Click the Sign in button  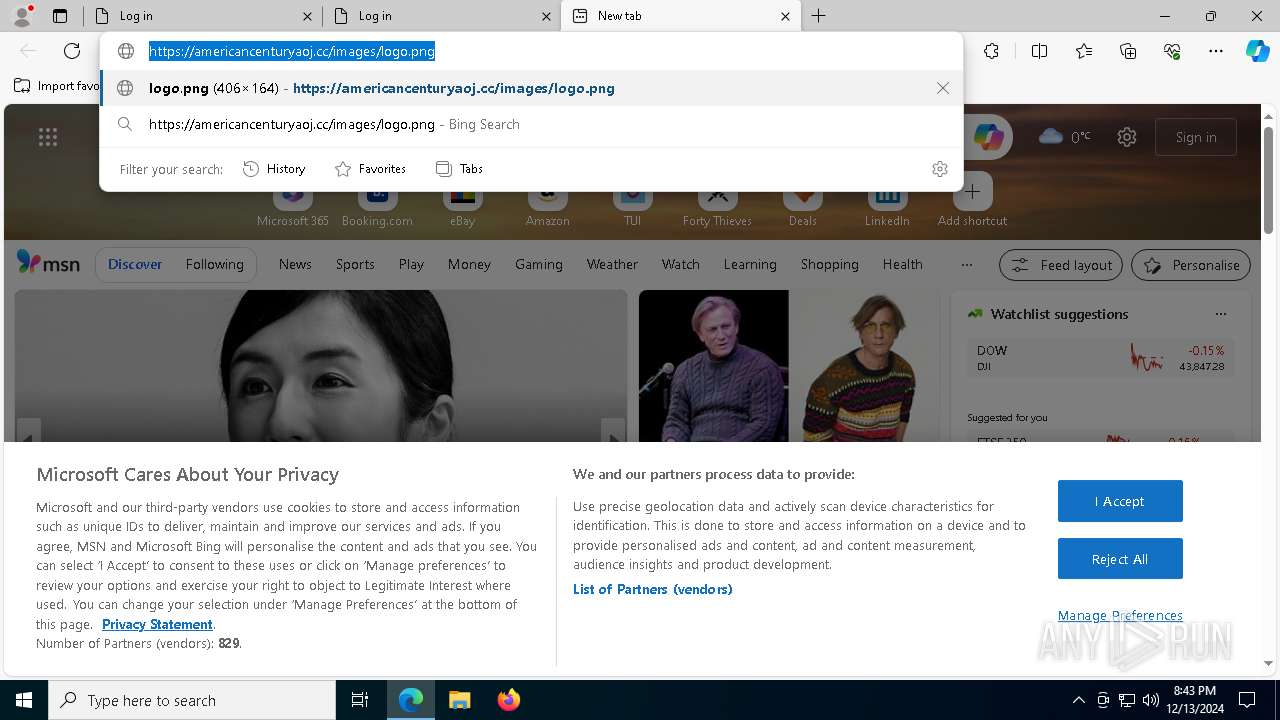pos(1196,137)
